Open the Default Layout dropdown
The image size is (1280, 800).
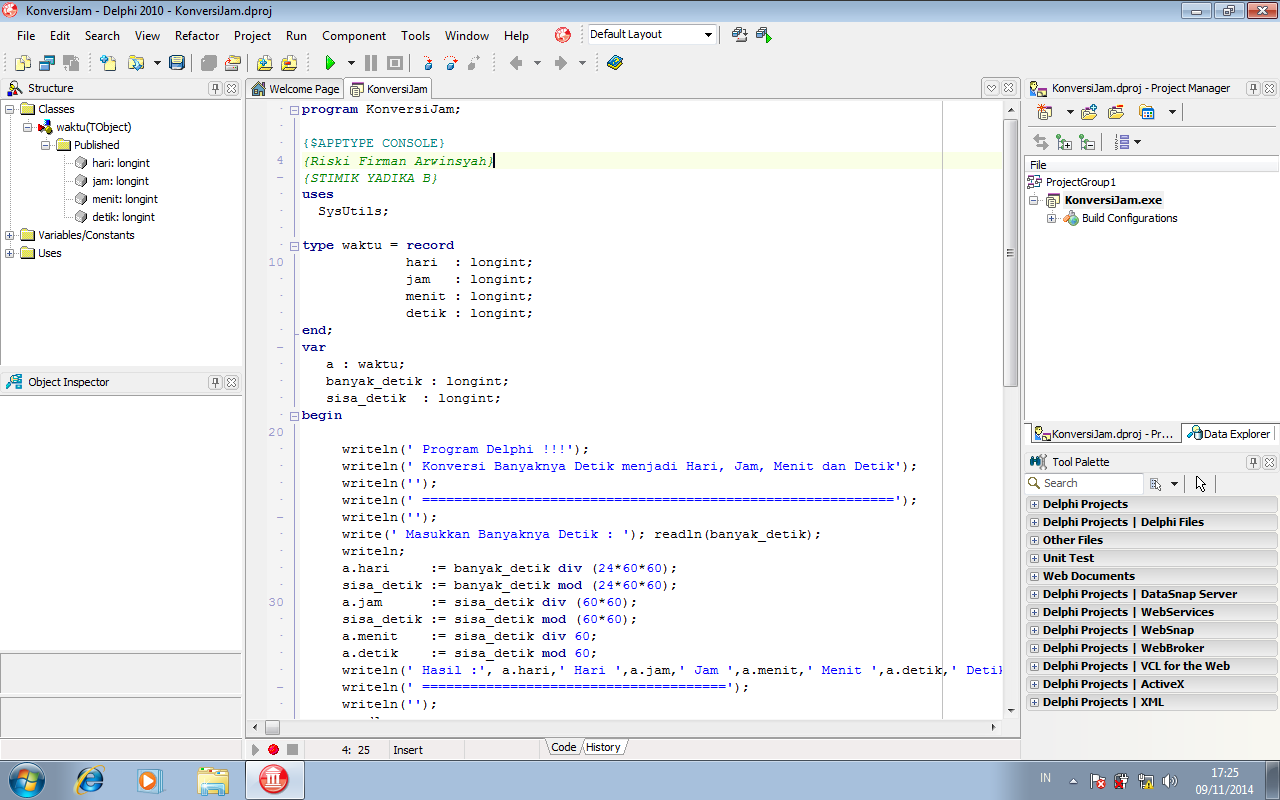point(708,35)
